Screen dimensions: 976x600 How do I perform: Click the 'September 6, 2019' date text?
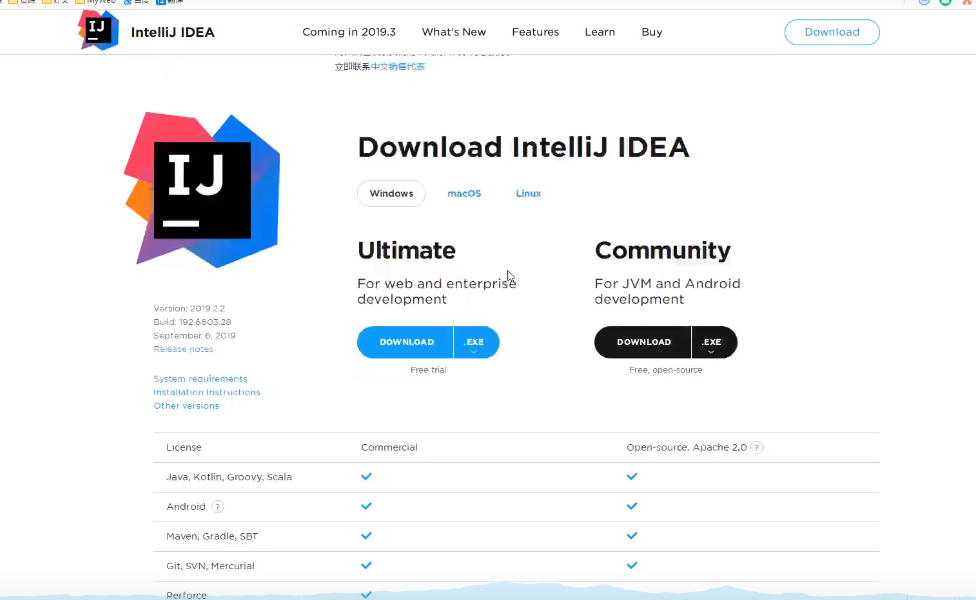194,335
